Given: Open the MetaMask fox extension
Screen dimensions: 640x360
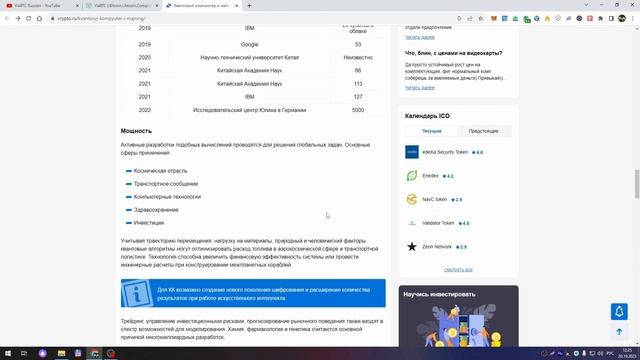Looking at the screenshot, I should click(494, 18).
